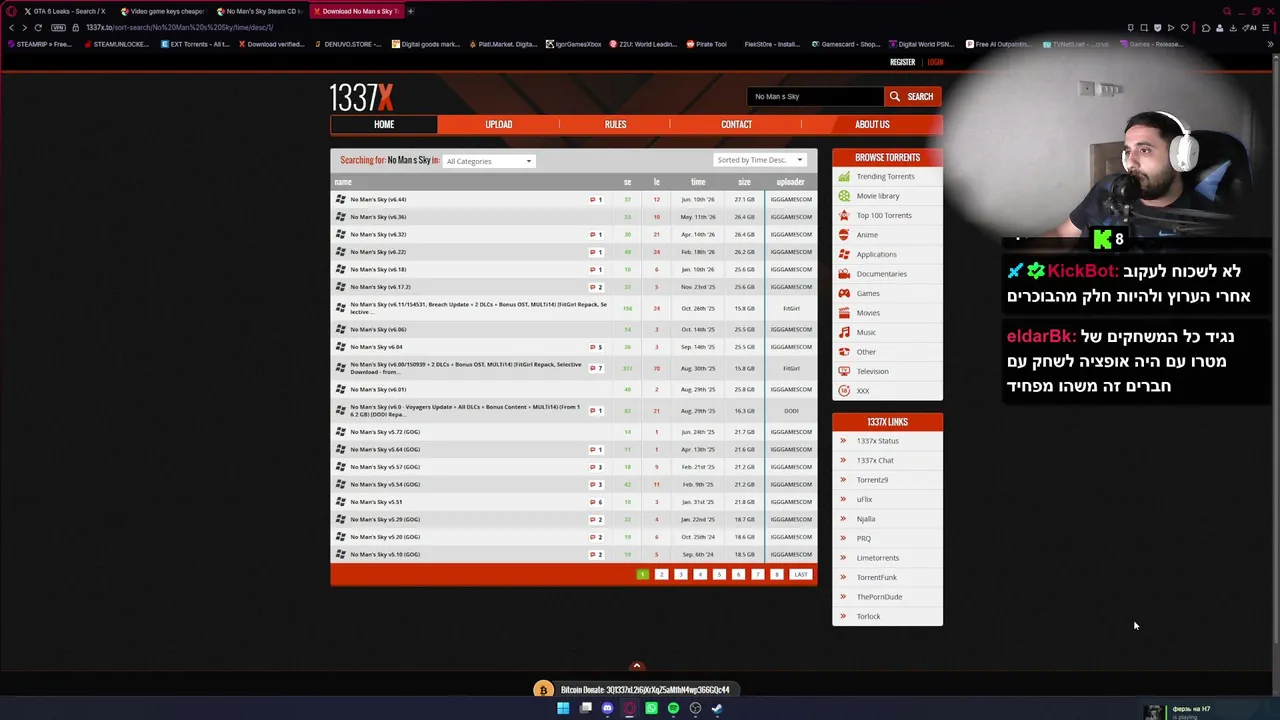Click the heart bookmark icon in browser toolbar
The width and height of the screenshot is (1280, 720).
click(1184, 27)
